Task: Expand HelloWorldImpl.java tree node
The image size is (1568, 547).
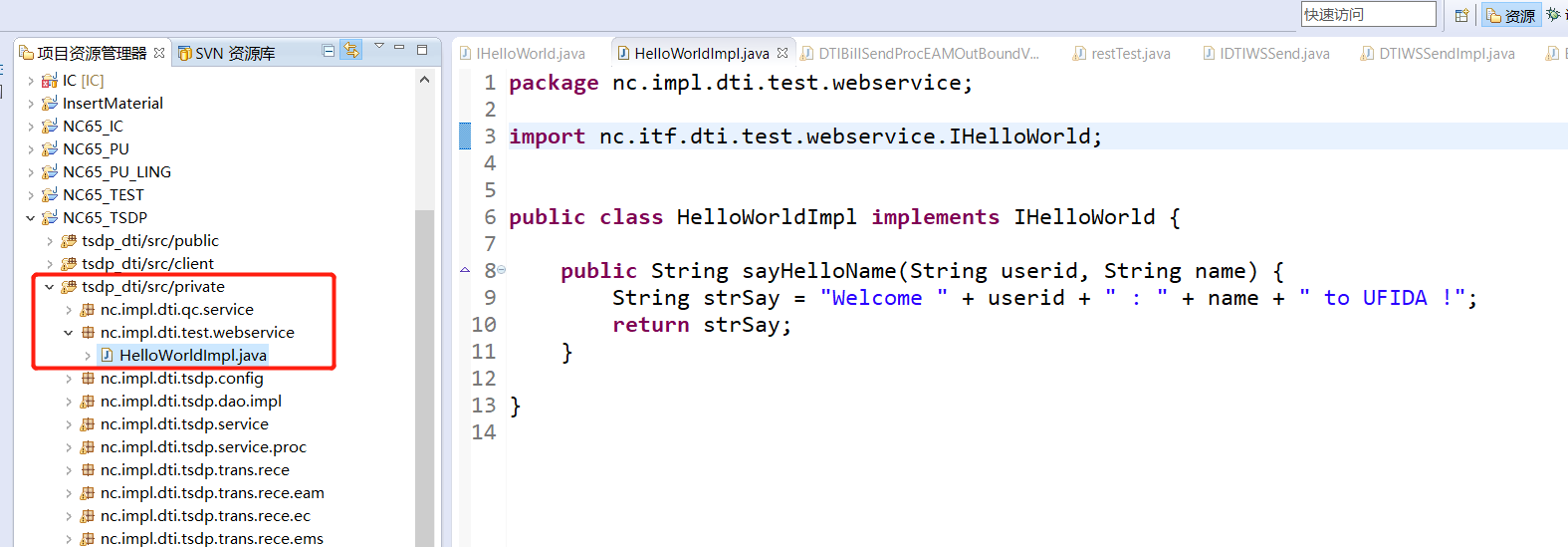Action: [x=88, y=356]
